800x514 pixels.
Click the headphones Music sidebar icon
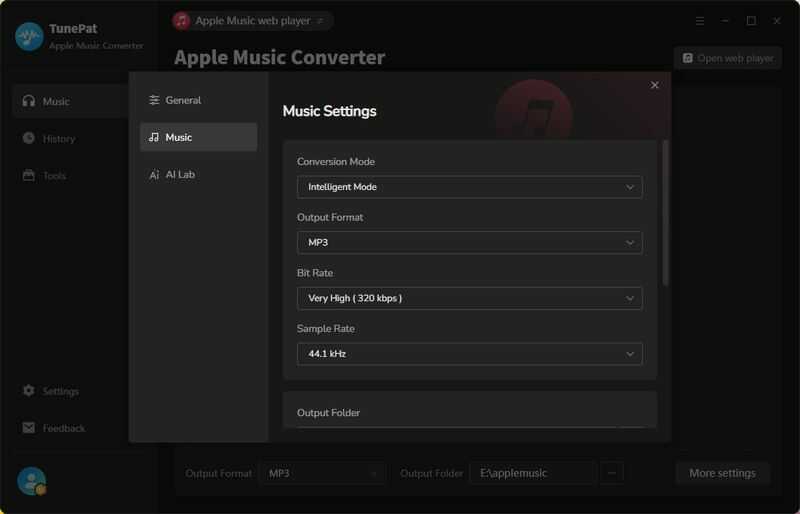(x=29, y=101)
